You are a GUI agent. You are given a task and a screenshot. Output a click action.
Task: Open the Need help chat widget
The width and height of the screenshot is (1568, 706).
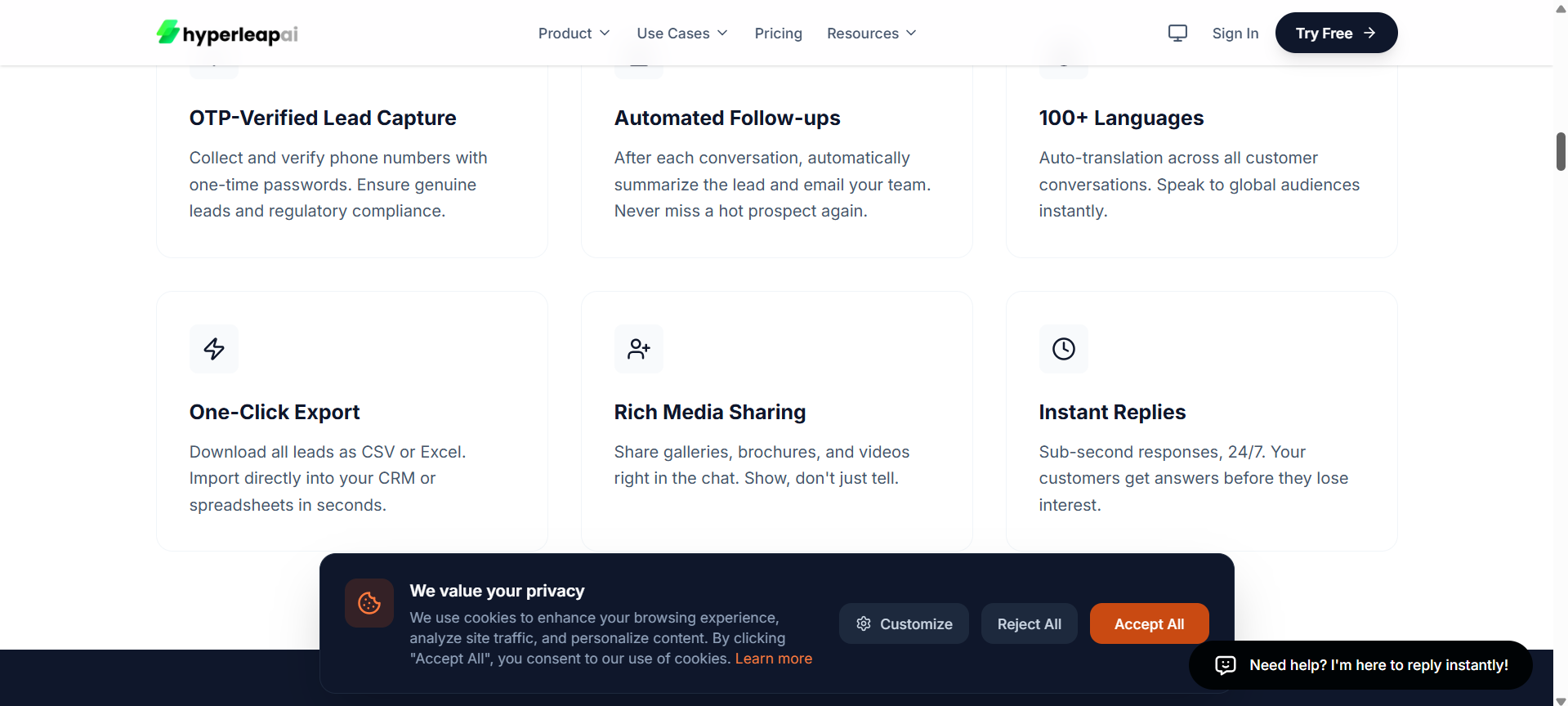point(1360,665)
